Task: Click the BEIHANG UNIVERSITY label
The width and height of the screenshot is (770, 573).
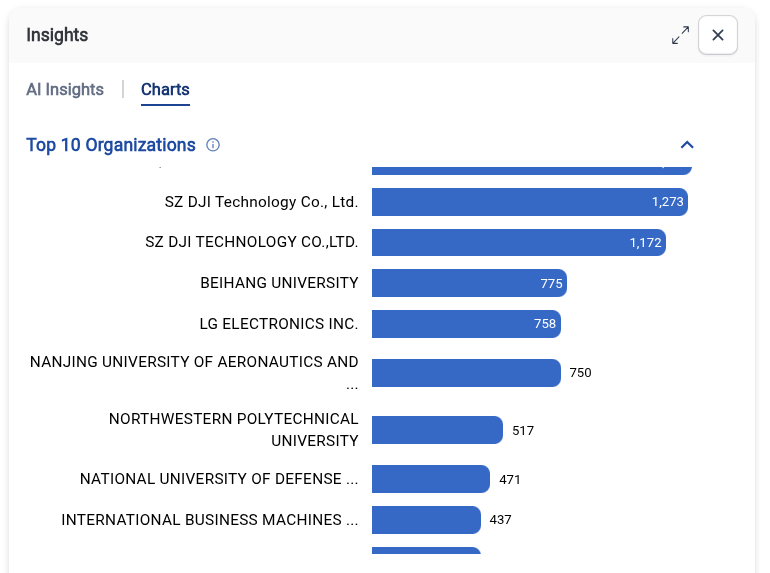Action: click(x=279, y=283)
